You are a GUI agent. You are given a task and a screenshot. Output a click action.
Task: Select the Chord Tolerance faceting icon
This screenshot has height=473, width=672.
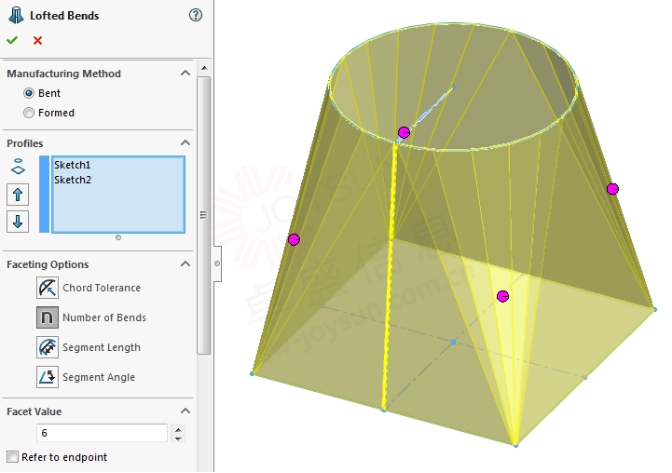tap(47, 288)
